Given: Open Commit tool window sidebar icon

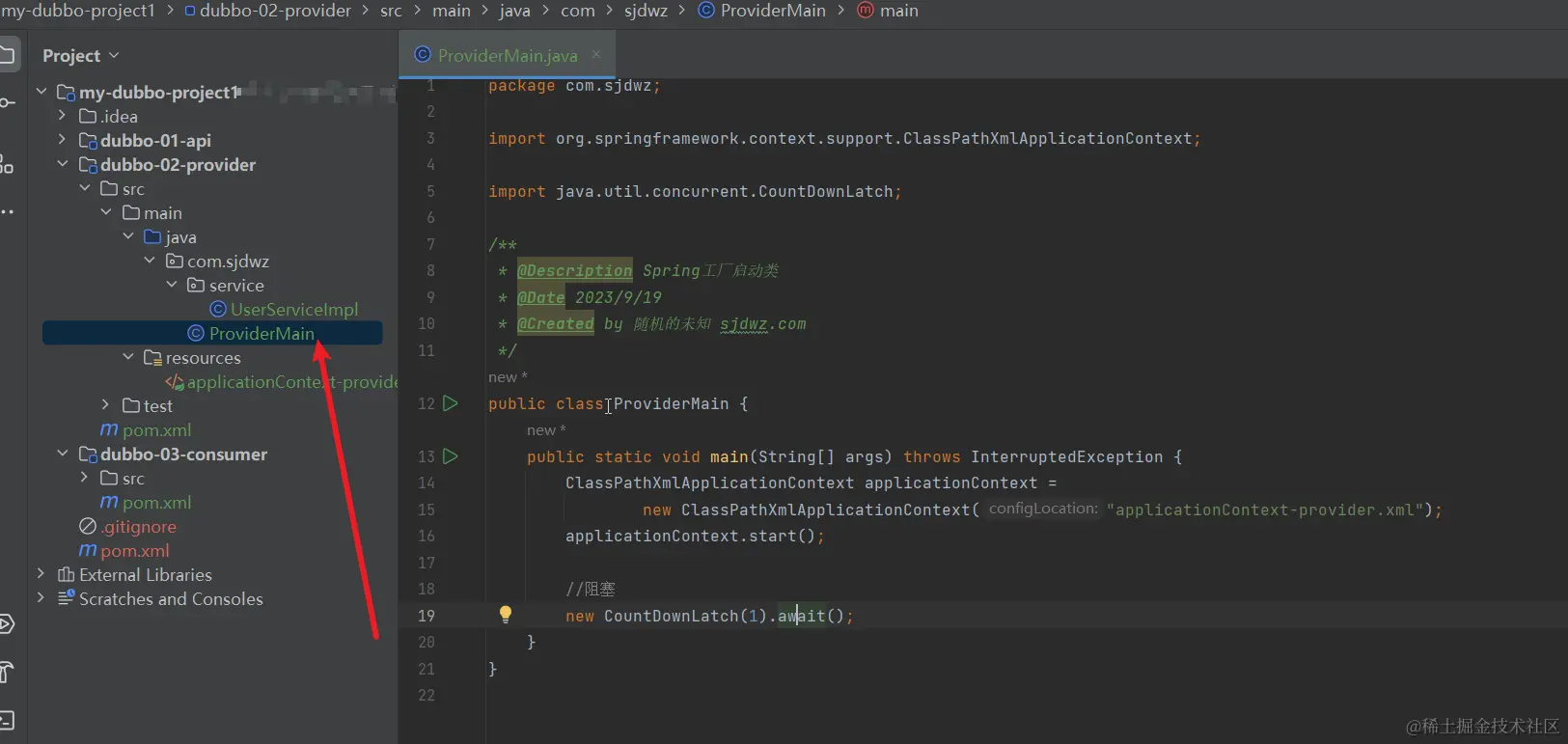Looking at the screenshot, I should pos(7,103).
